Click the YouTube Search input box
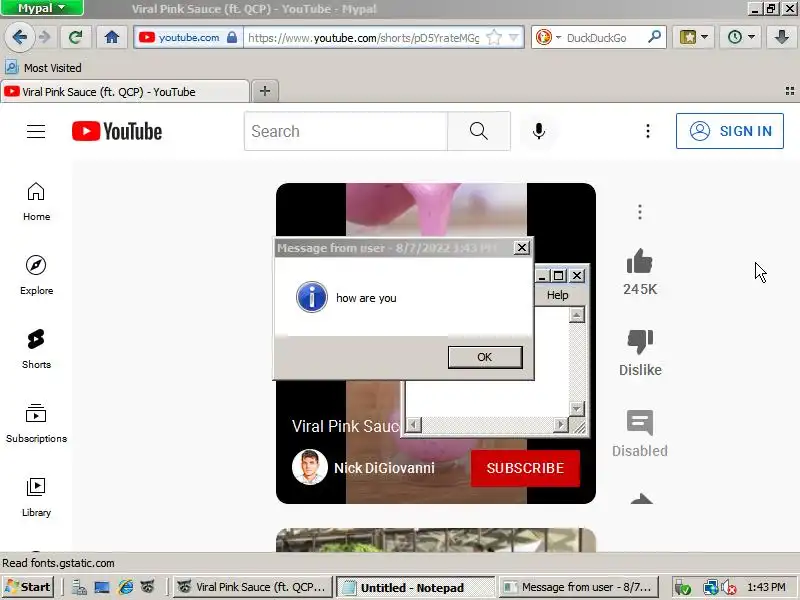This screenshot has width=800, height=600. 346,131
